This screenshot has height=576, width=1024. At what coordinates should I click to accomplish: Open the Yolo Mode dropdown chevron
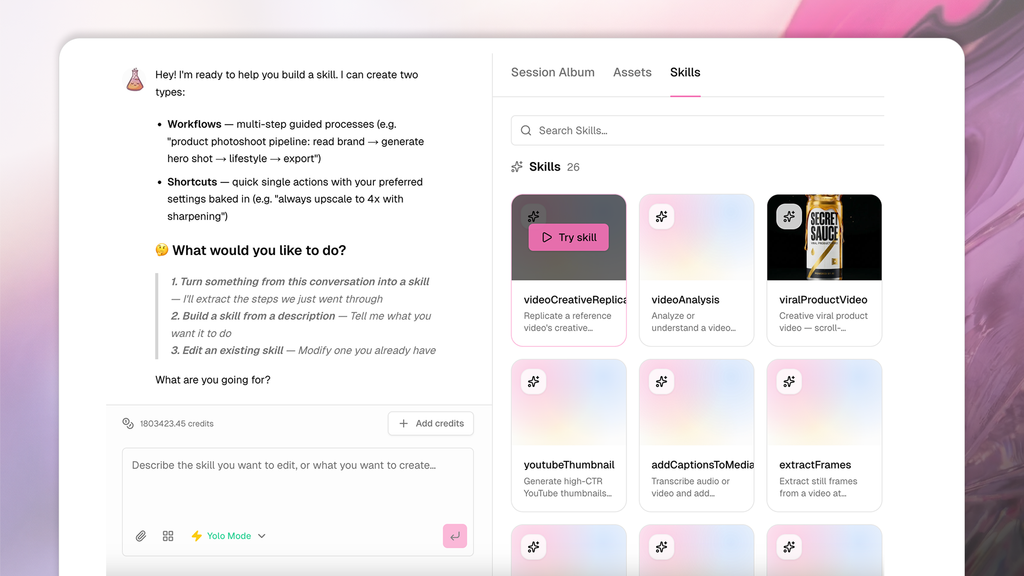(x=260, y=536)
